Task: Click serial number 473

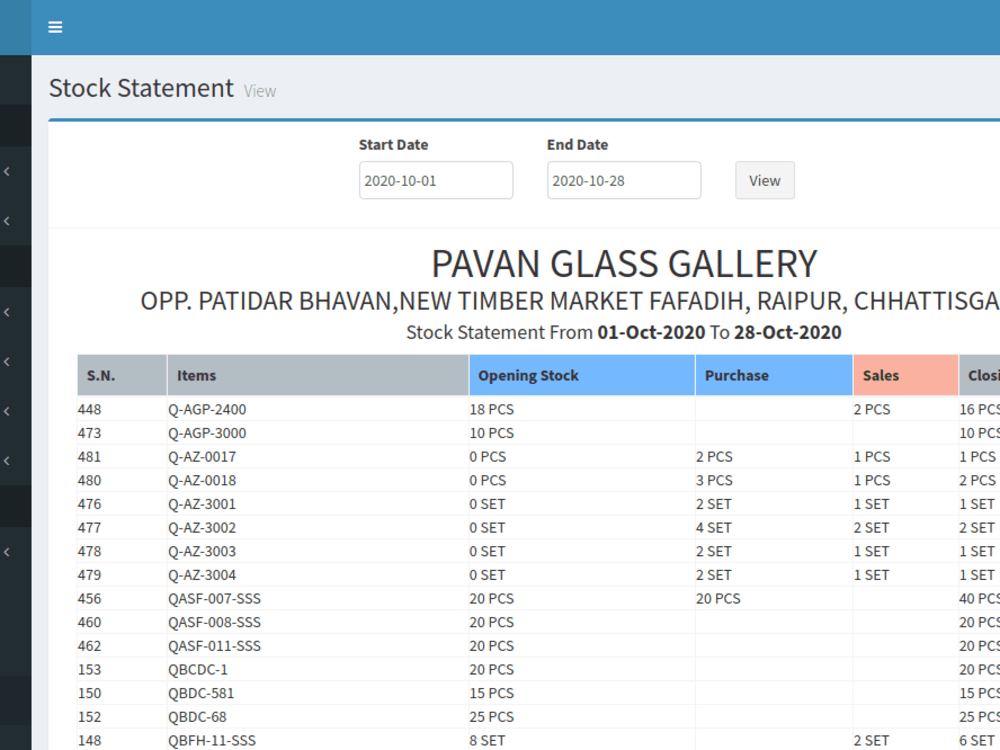Action: (x=89, y=433)
